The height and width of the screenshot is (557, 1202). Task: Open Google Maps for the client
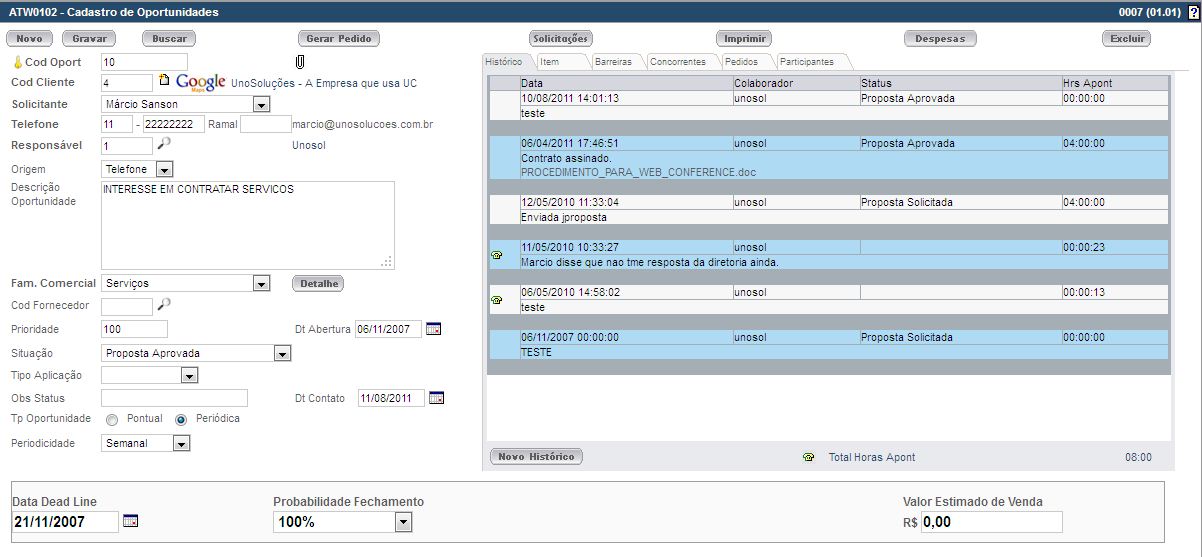coord(201,82)
